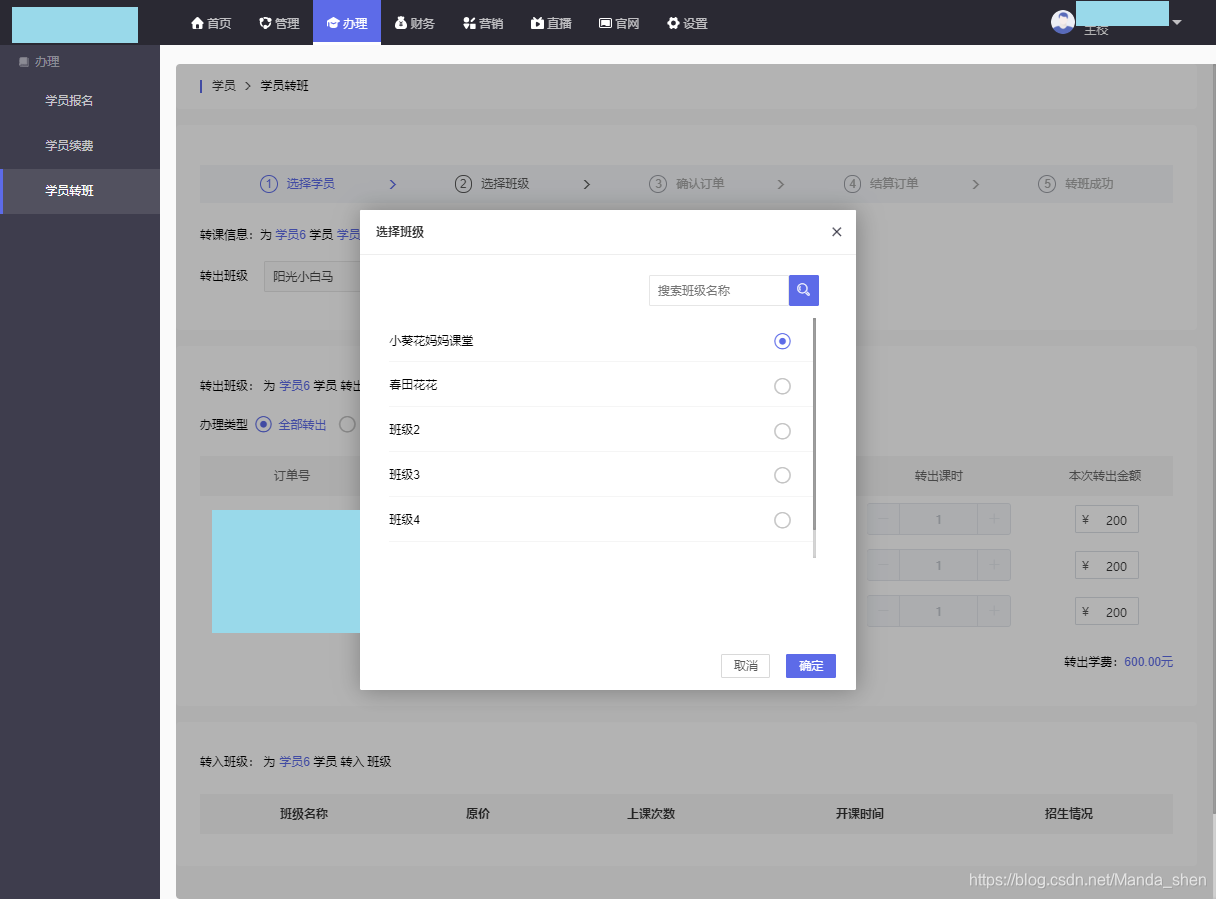This screenshot has width=1216, height=899.
Task: Increase 转出课时 with the plus stepper
Action: coord(994,519)
